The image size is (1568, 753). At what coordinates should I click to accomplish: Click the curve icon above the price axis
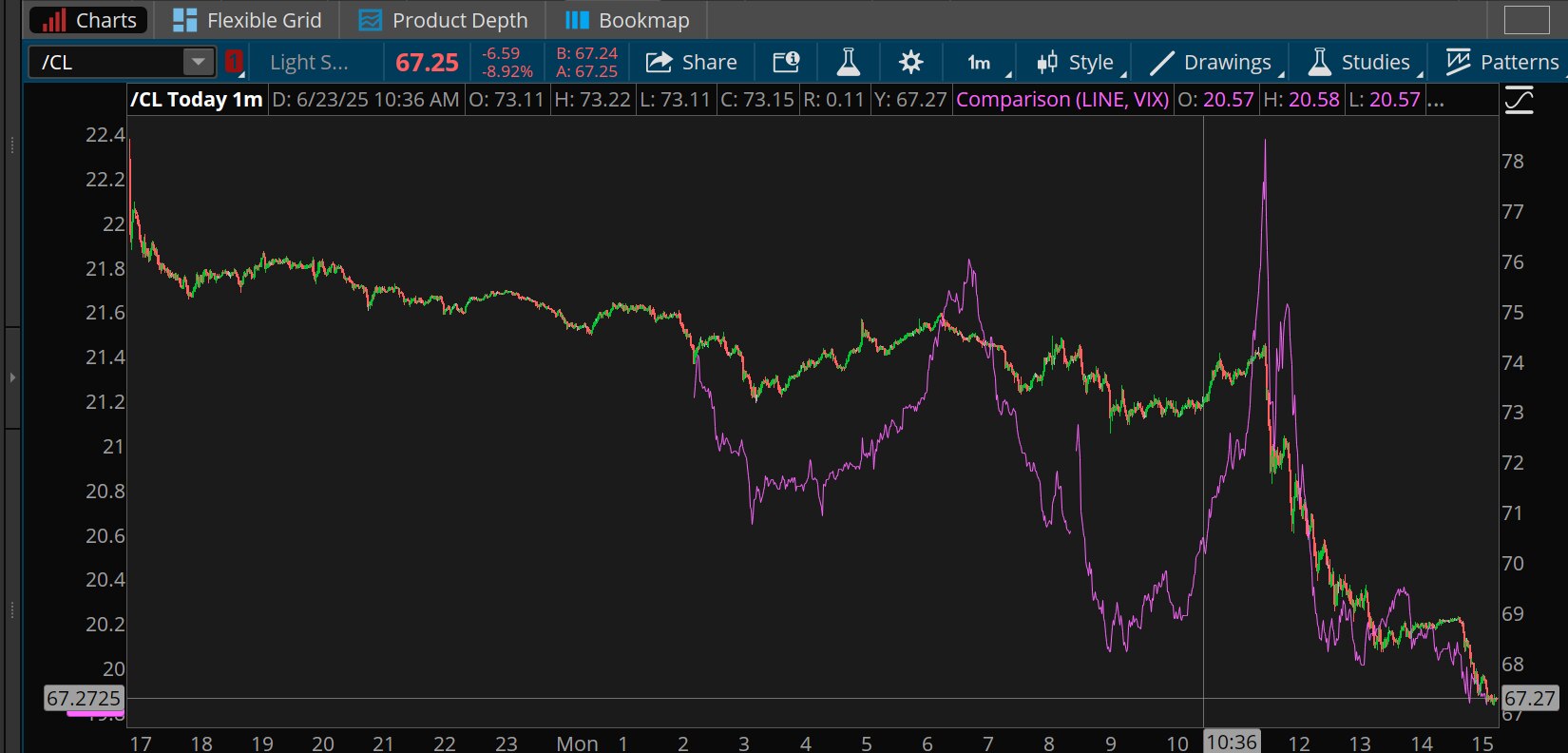(x=1519, y=100)
